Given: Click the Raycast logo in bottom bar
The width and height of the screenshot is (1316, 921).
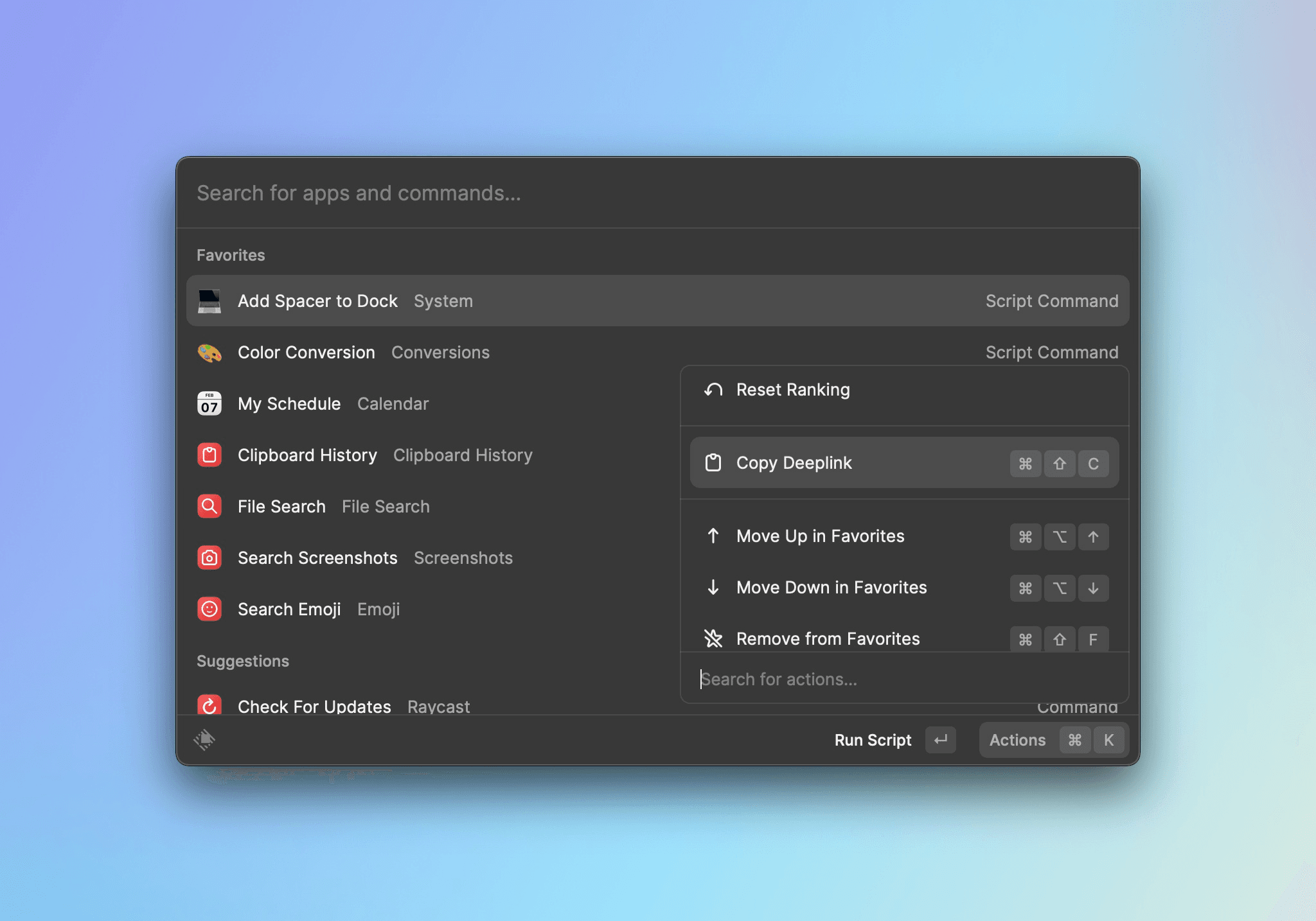Looking at the screenshot, I should [204, 740].
